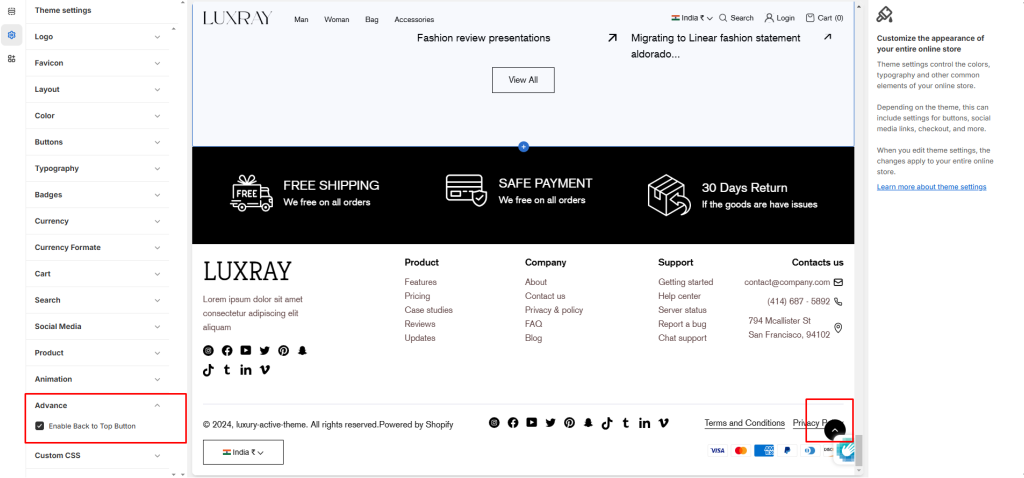This screenshot has height=478, width=1024.
Task: Expand the Logo settings section
Action: [97, 37]
